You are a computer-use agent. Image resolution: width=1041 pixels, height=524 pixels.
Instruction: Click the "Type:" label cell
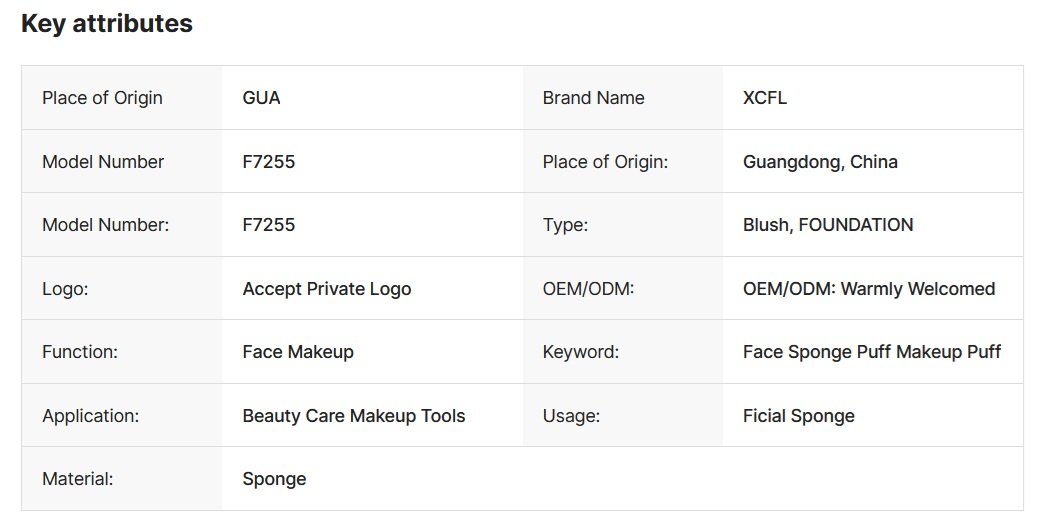(565, 225)
